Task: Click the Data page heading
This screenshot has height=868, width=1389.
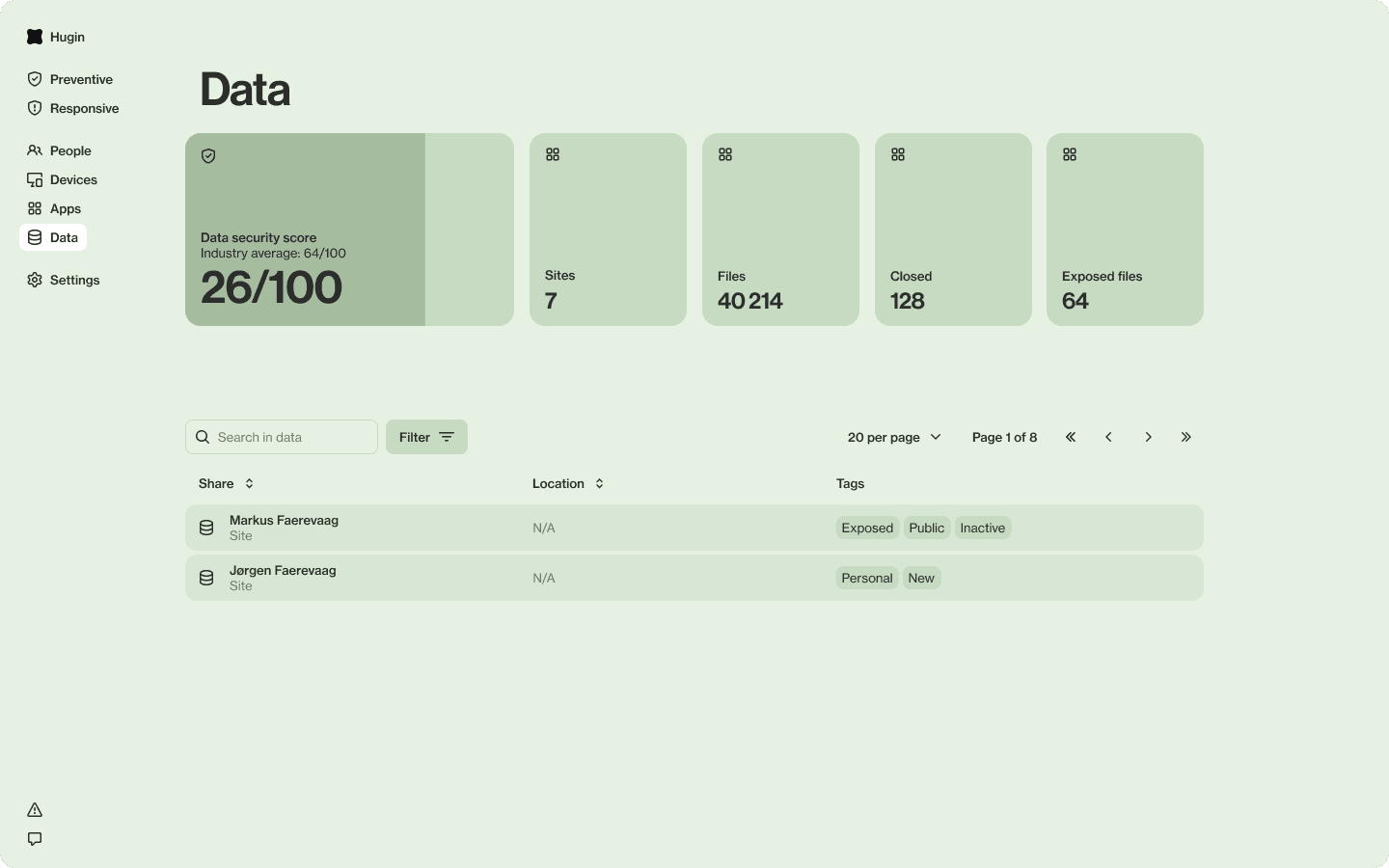Action: (245, 90)
